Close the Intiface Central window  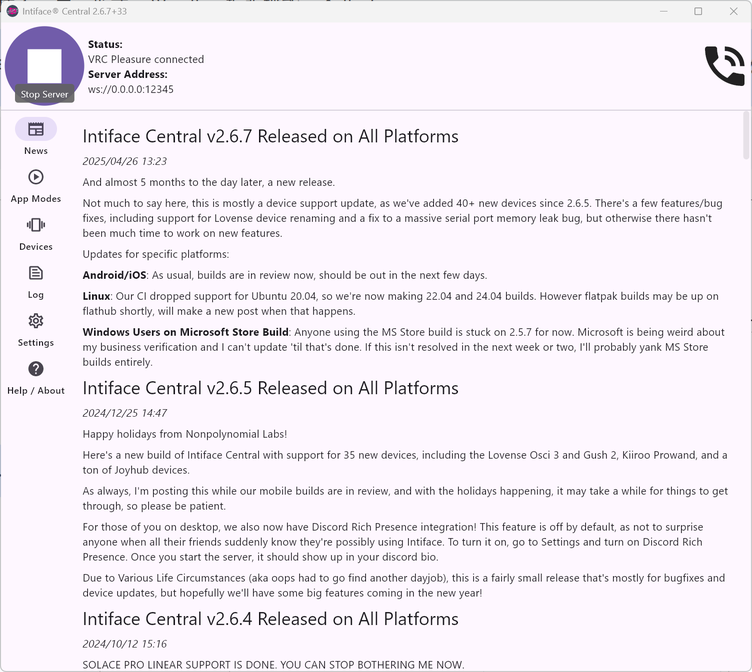(x=733, y=11)
